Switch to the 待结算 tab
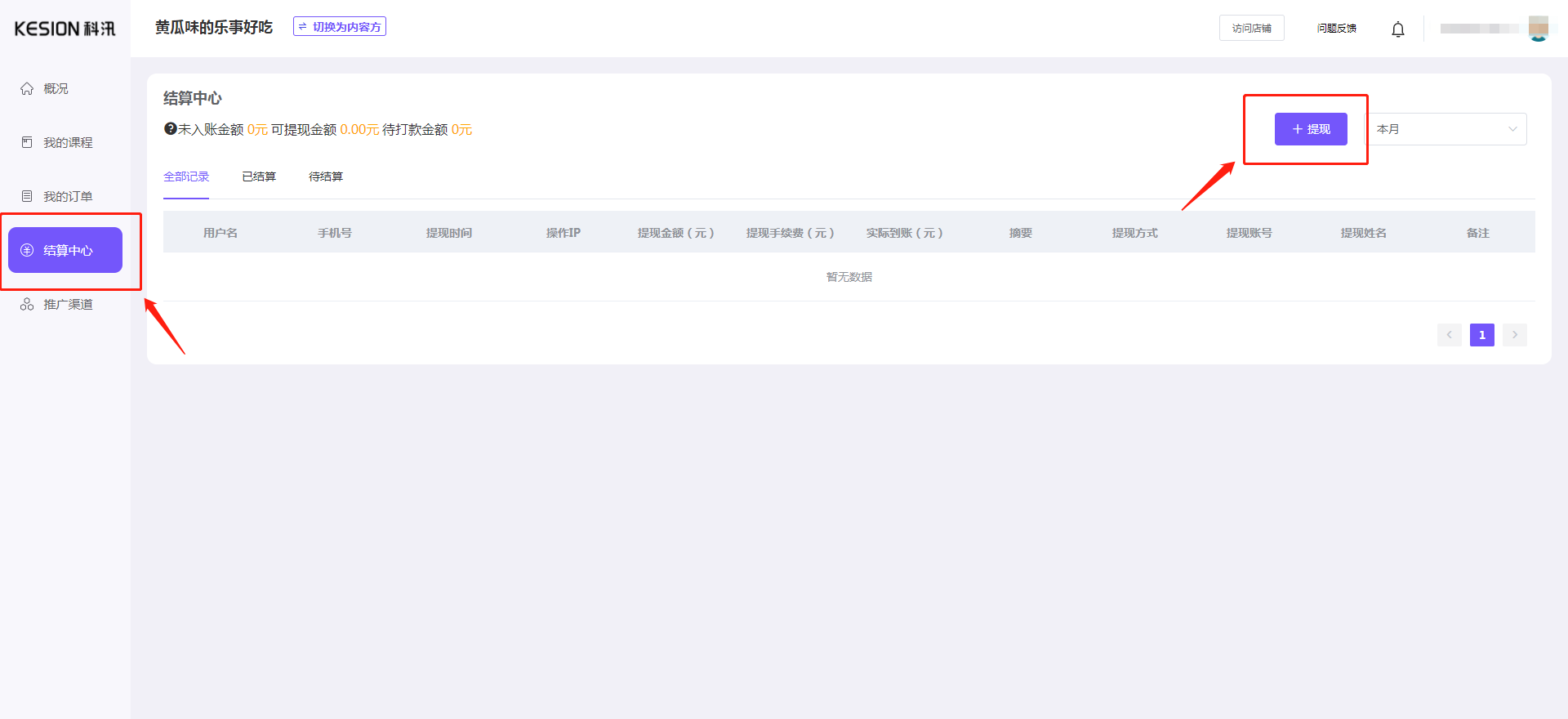1568x719 pixels. 326,176
